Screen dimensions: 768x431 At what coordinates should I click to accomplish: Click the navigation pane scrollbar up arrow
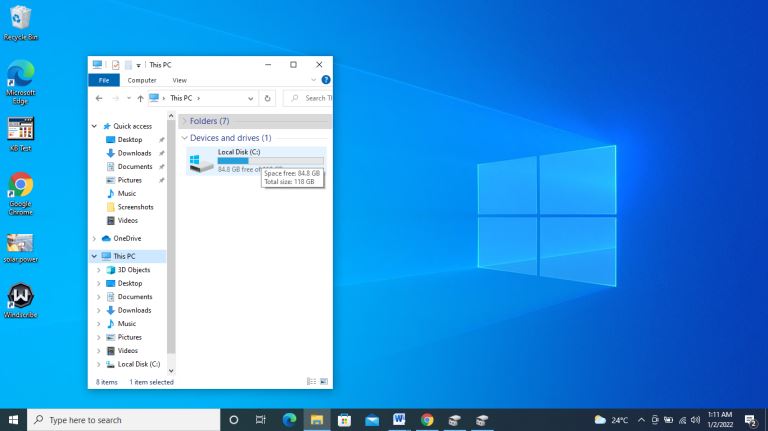(171, 116)
